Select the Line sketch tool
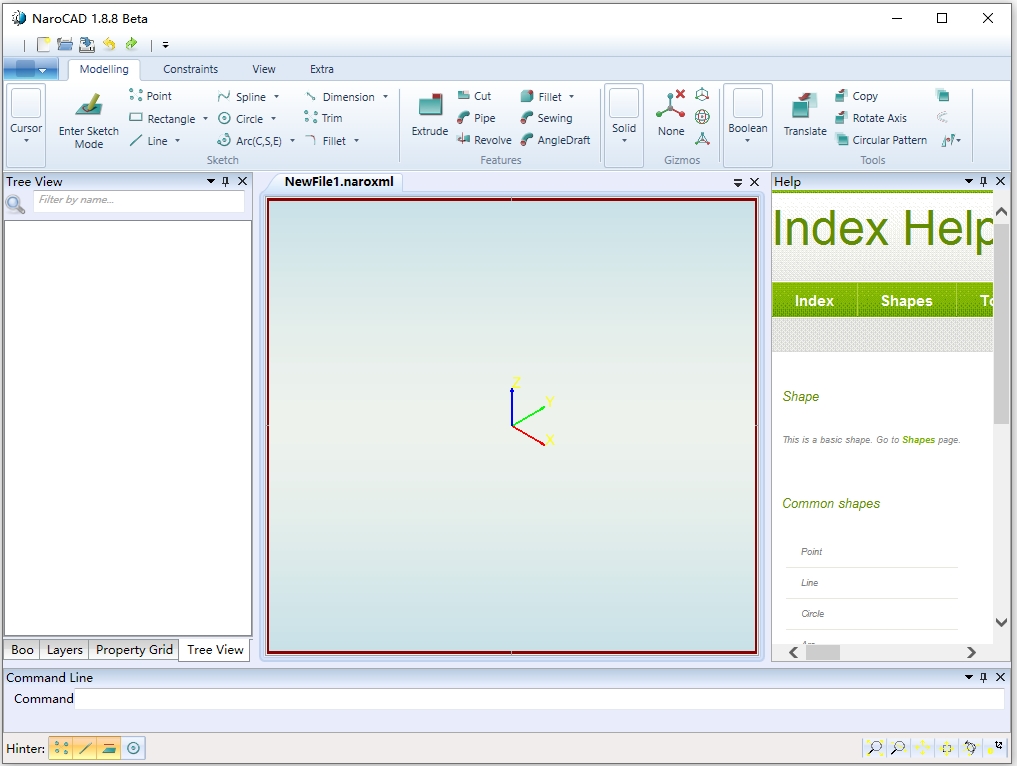 pyautogui.click(x=149, y=141)
